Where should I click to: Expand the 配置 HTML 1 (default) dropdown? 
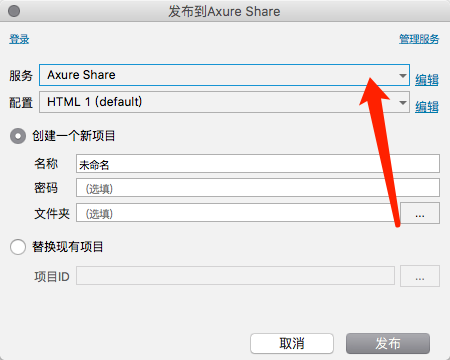click(224, 102)
